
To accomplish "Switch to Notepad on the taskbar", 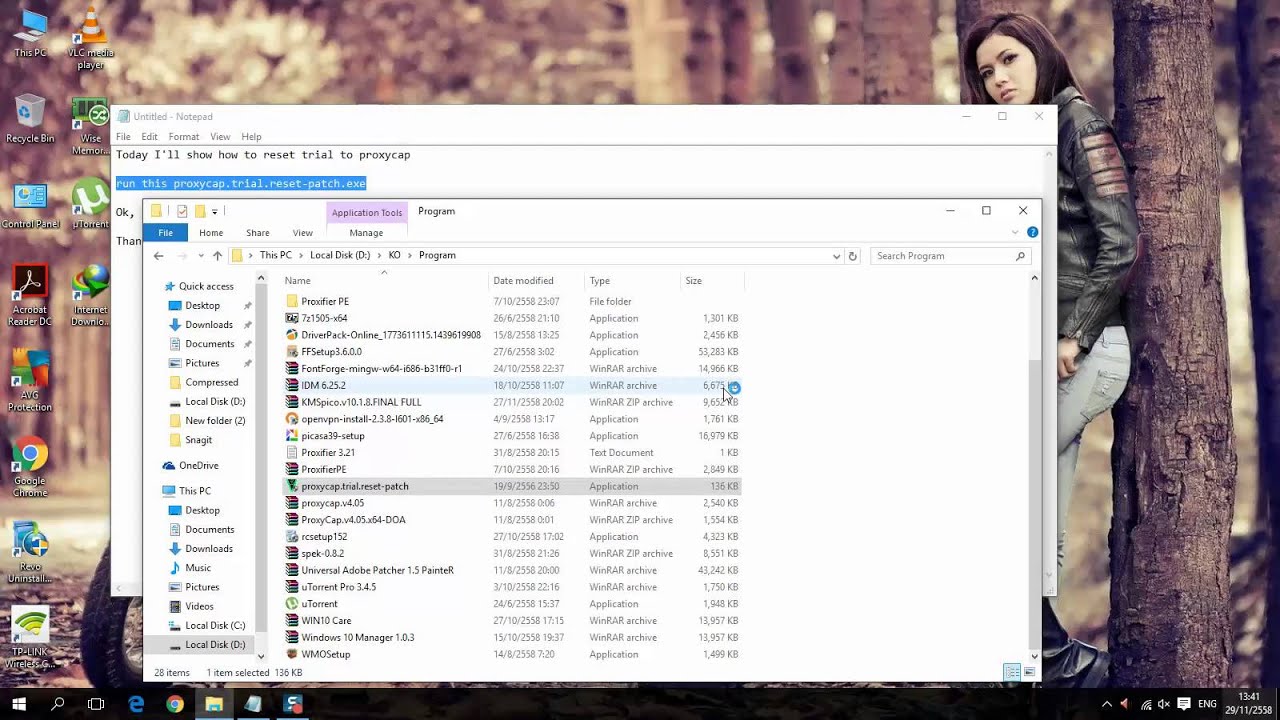I will point(253,704).
